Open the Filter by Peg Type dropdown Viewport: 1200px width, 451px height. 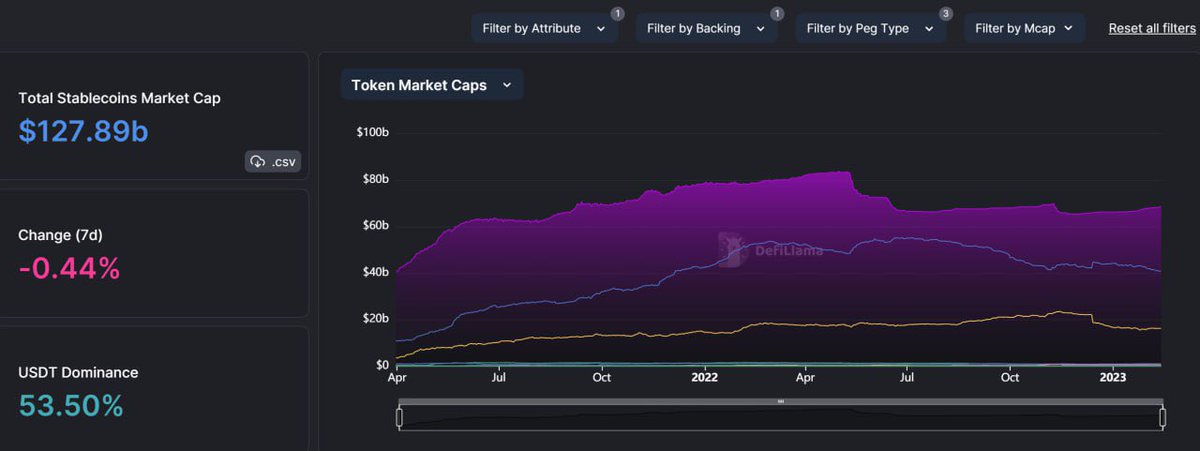pos(871,28)
